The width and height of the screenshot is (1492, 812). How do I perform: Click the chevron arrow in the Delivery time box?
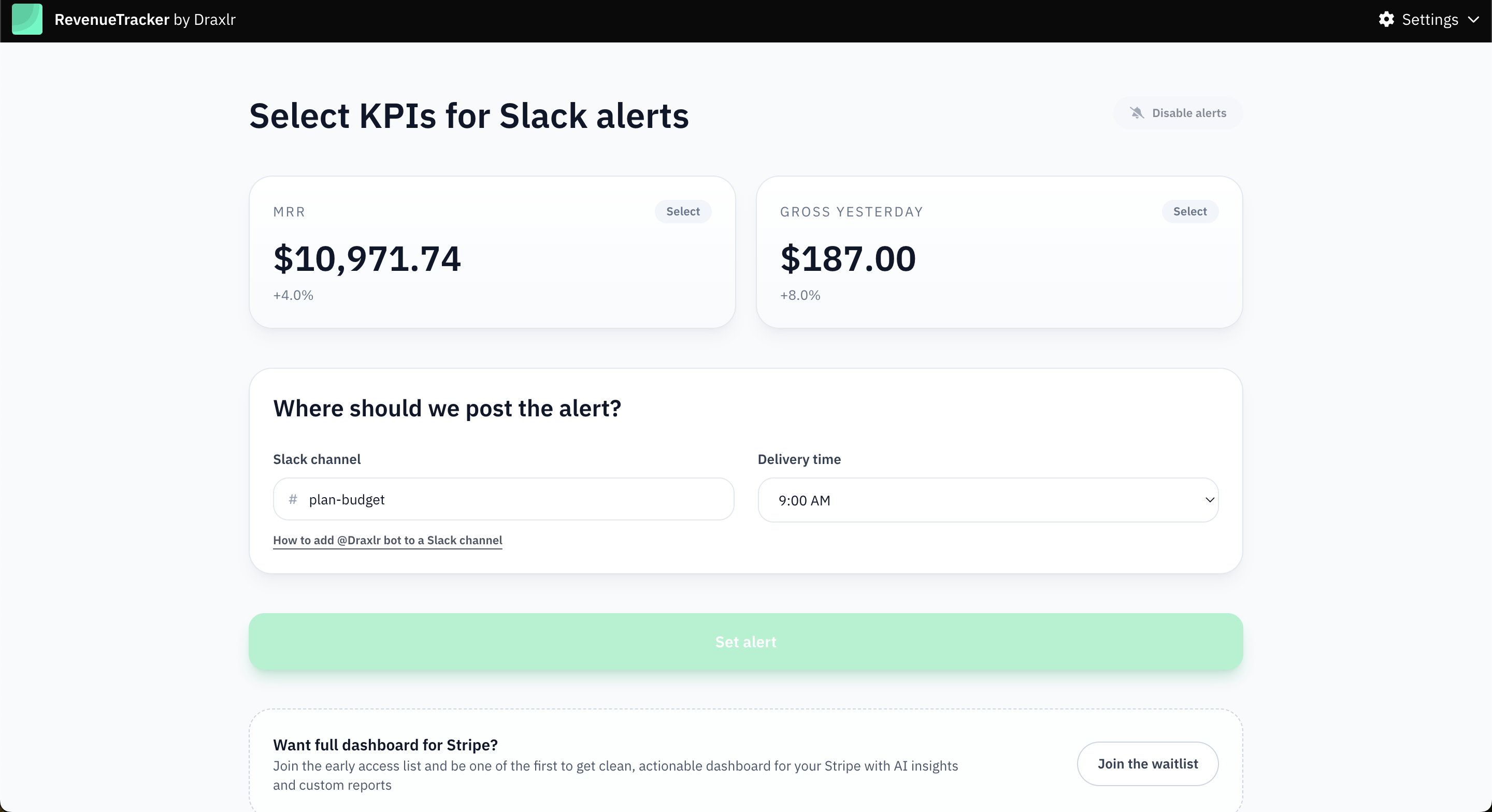(1209, 500)
